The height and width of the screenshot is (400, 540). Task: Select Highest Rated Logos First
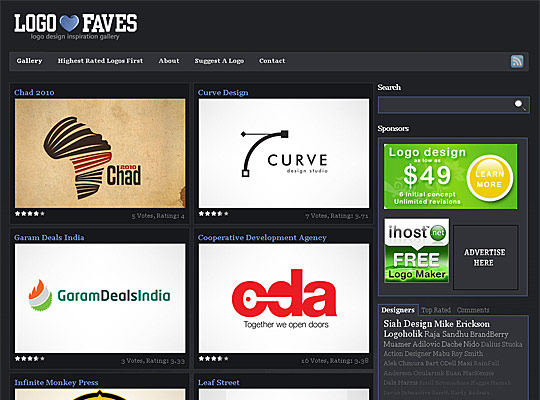(100, 61)
